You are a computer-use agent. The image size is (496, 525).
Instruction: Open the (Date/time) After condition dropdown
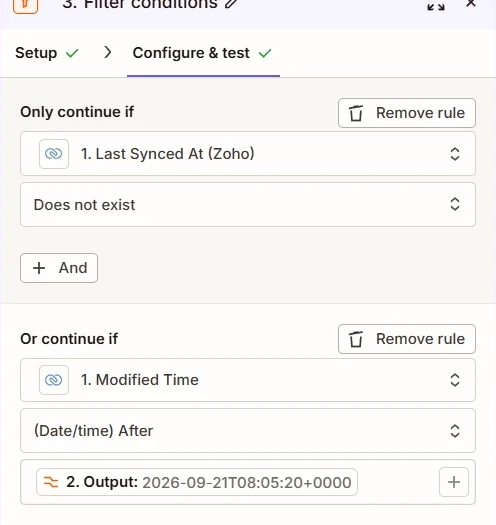coord(248,431)
